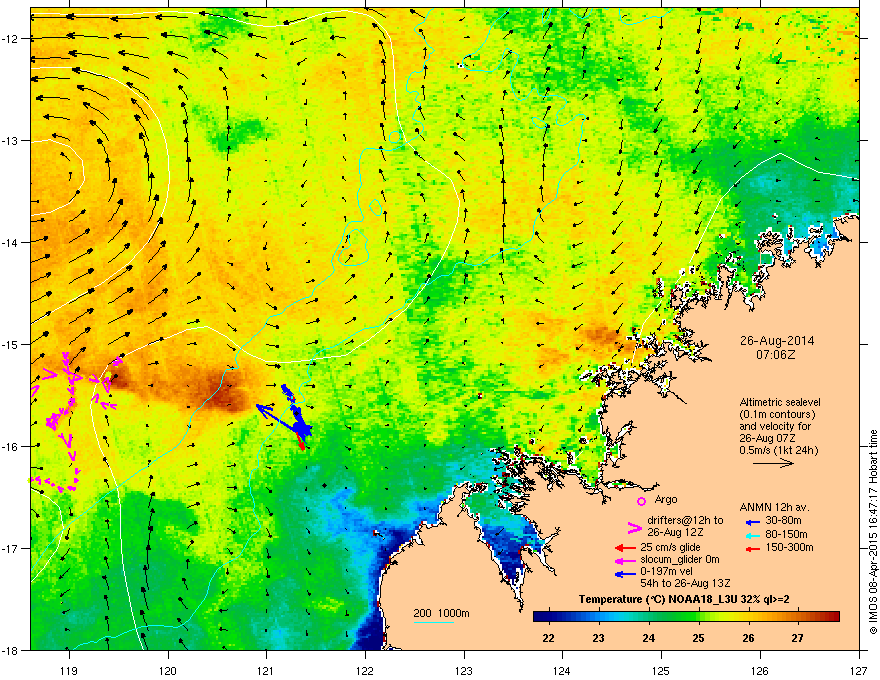
Task: Click colorbar tick label 24
Action: pyautogui.click(x=648, y=638)
